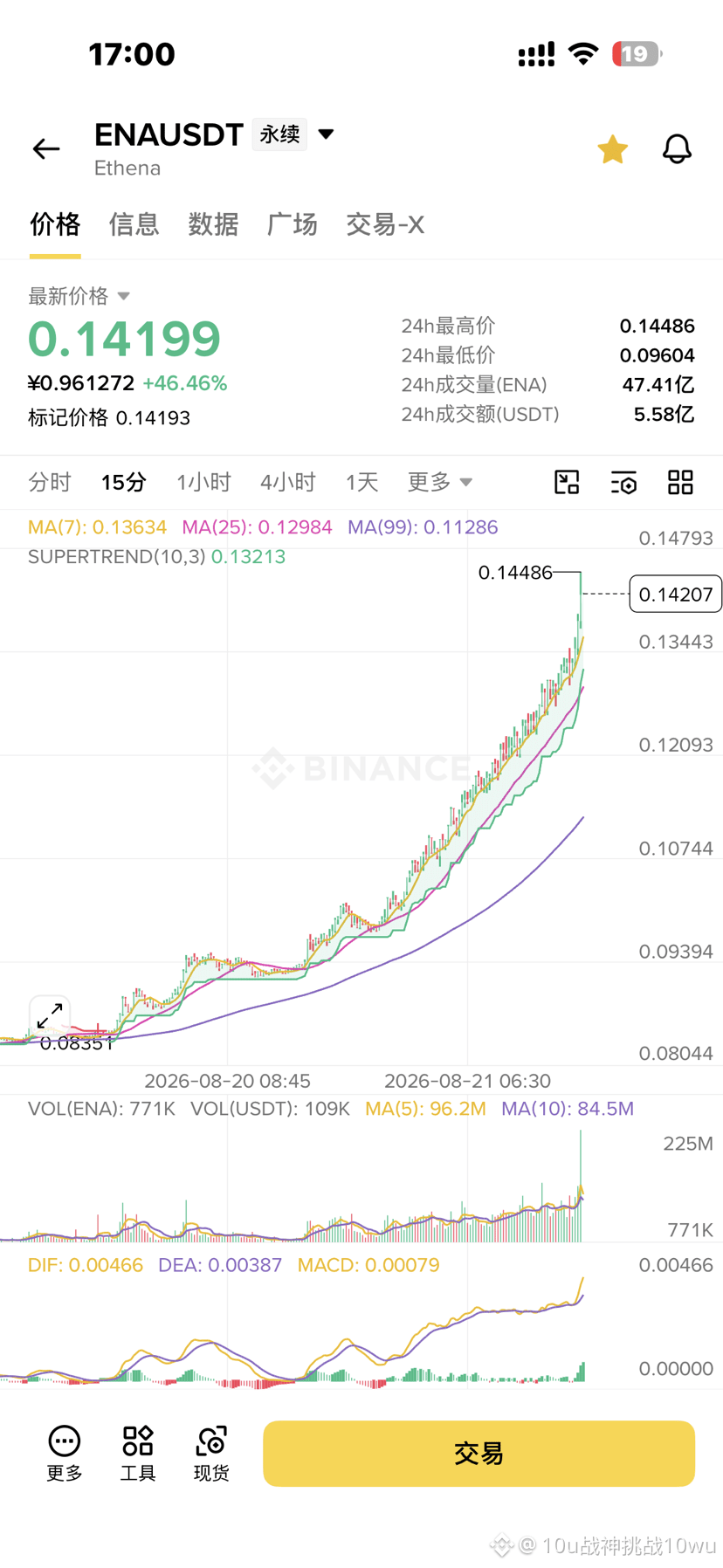Open the 更多 menu icon at bottom
This screenshot has height=1568, width=723.
(65, 1454)
